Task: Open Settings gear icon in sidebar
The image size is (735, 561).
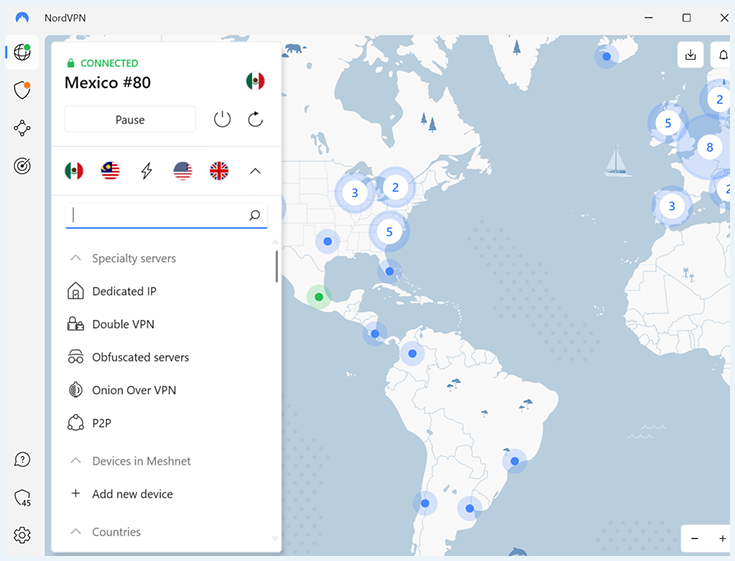Action: click(x=22, y=535)
